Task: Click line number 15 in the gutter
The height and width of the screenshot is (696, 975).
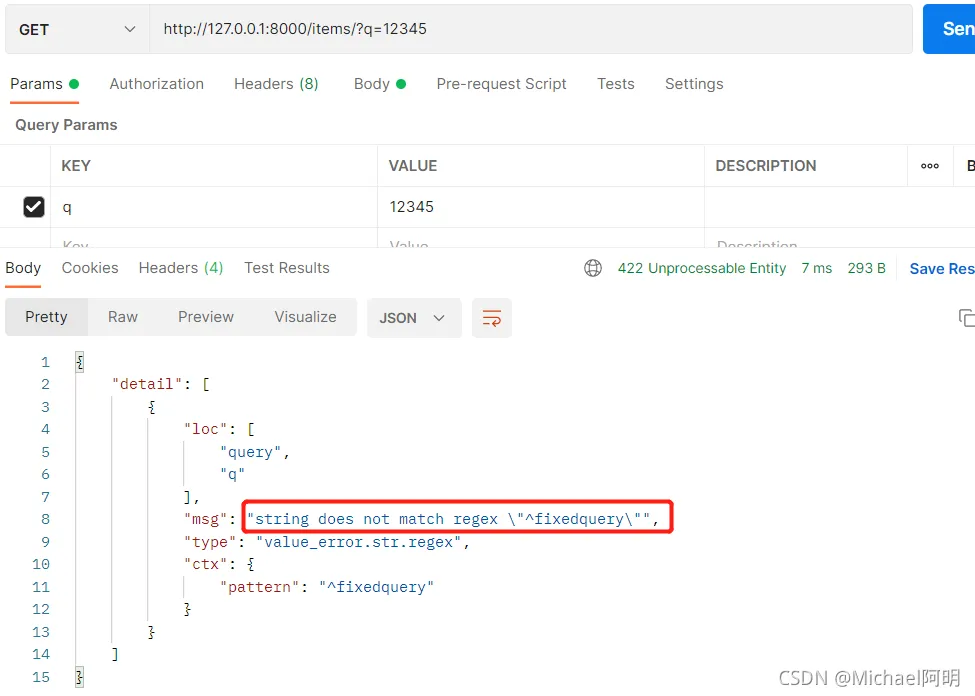Action: [x=41, y=677]
